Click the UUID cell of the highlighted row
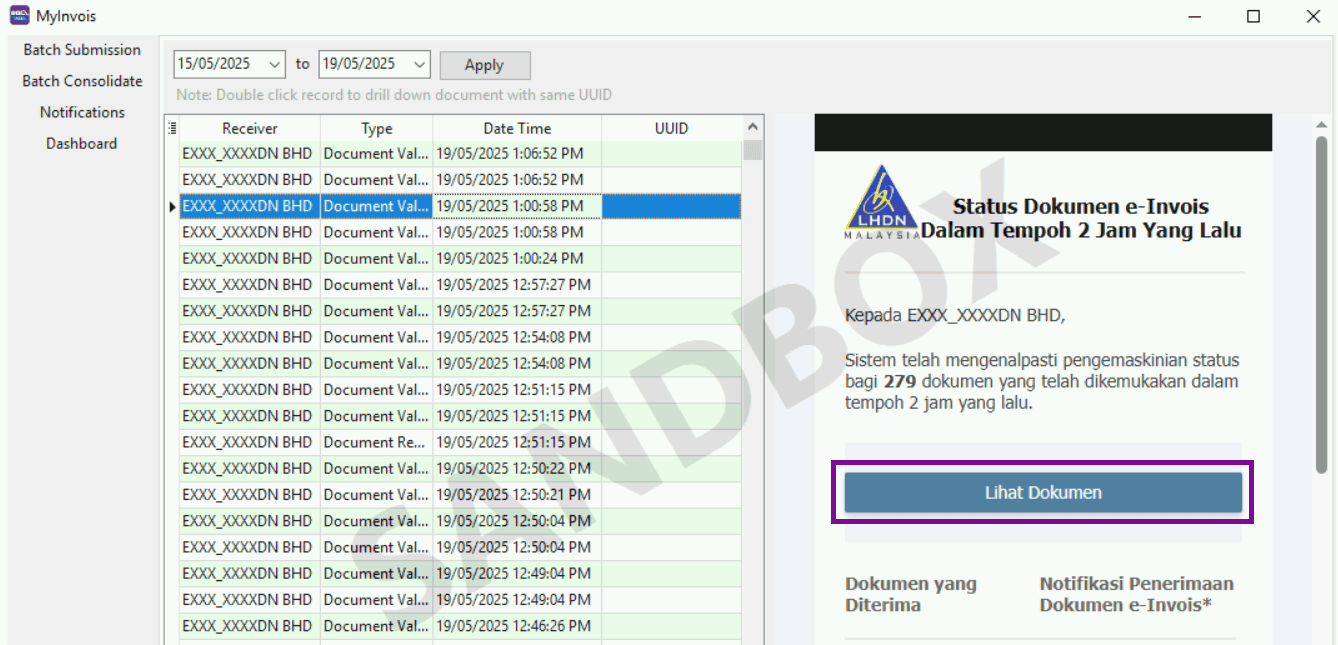 tap(672, 206)
